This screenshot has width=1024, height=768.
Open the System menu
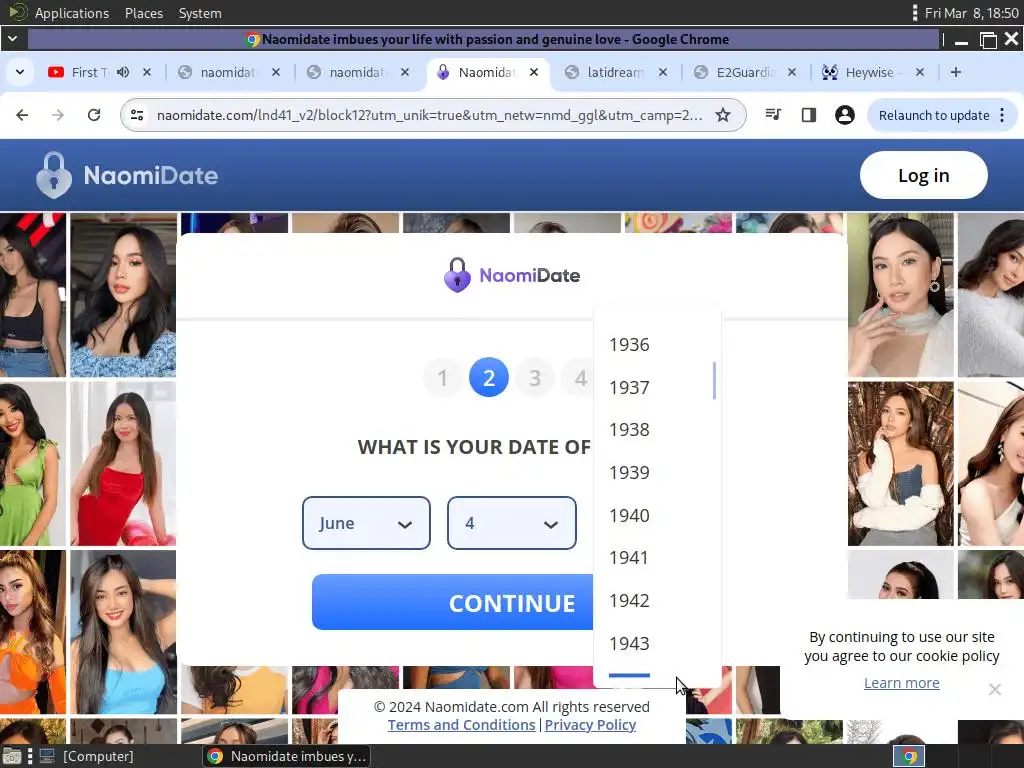[x=200, y=13]
